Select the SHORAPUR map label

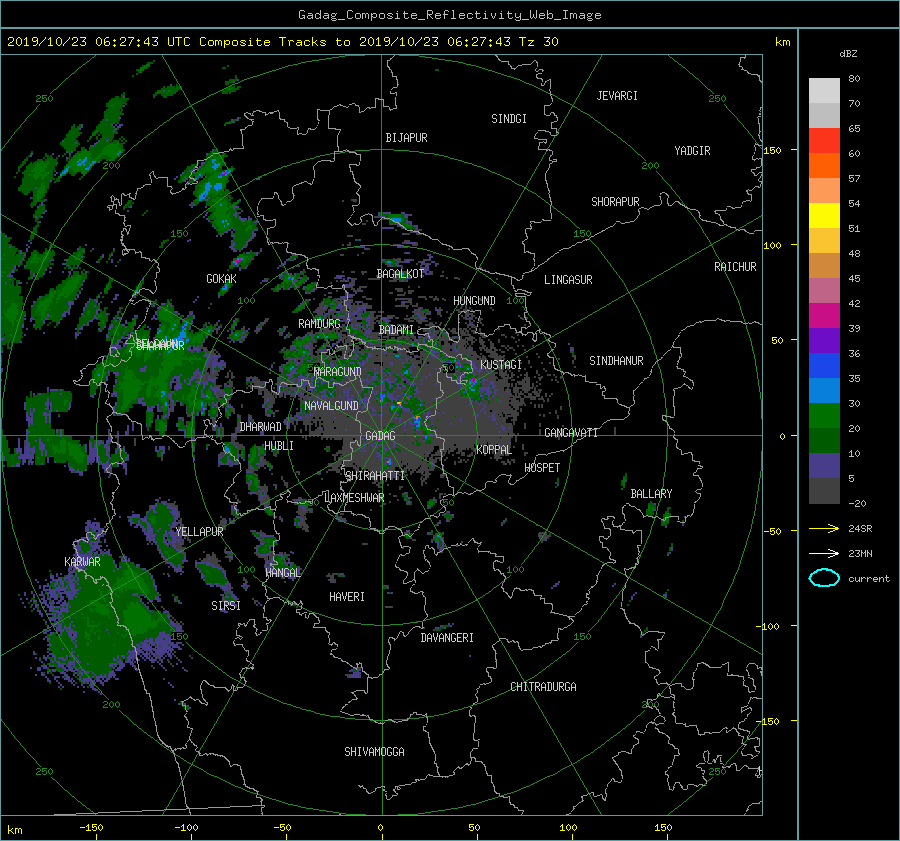(x=615, y=202)
